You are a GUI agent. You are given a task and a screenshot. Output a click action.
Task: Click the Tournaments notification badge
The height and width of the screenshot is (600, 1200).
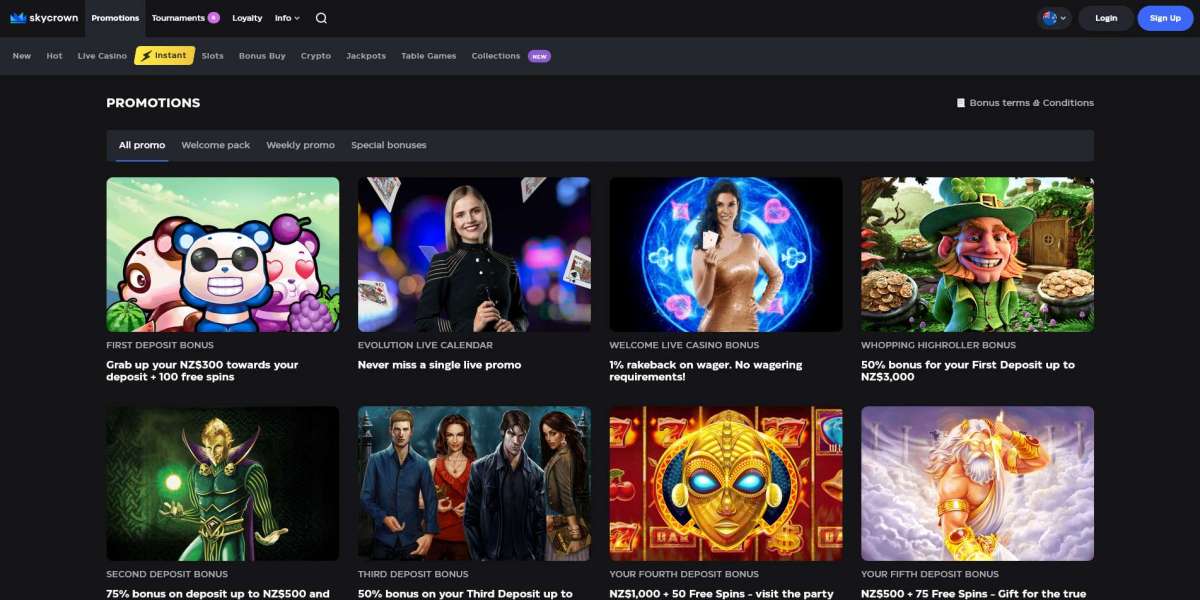214,18
